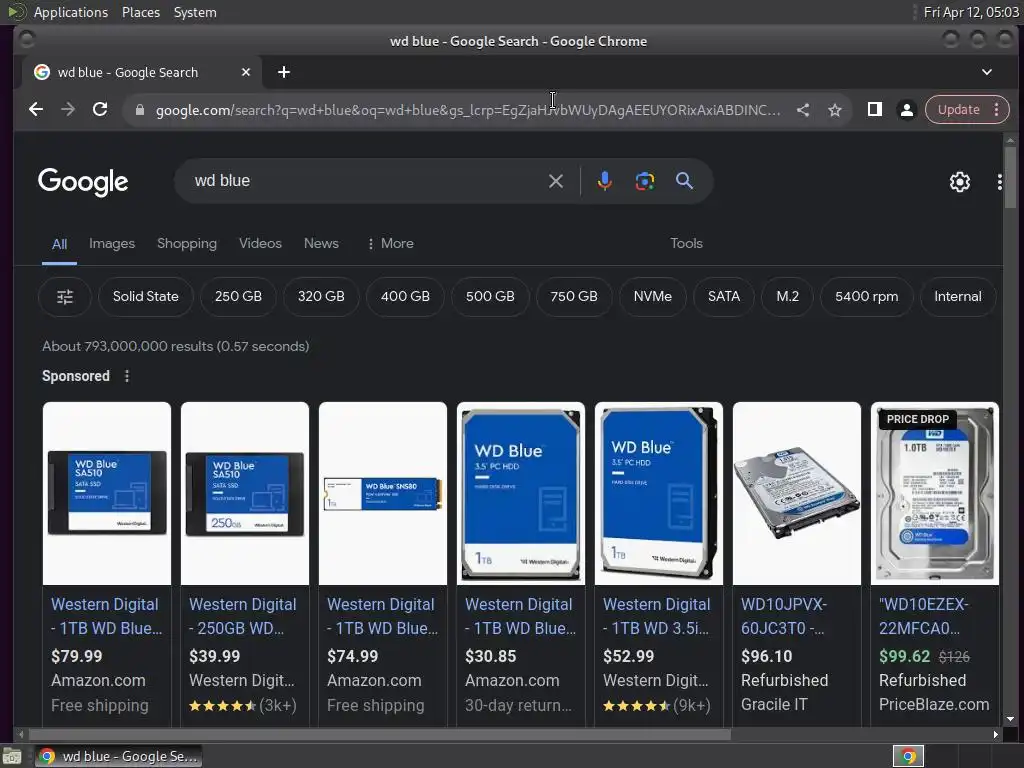Apply the 500 GB filter chip

[x=490, y=296]
